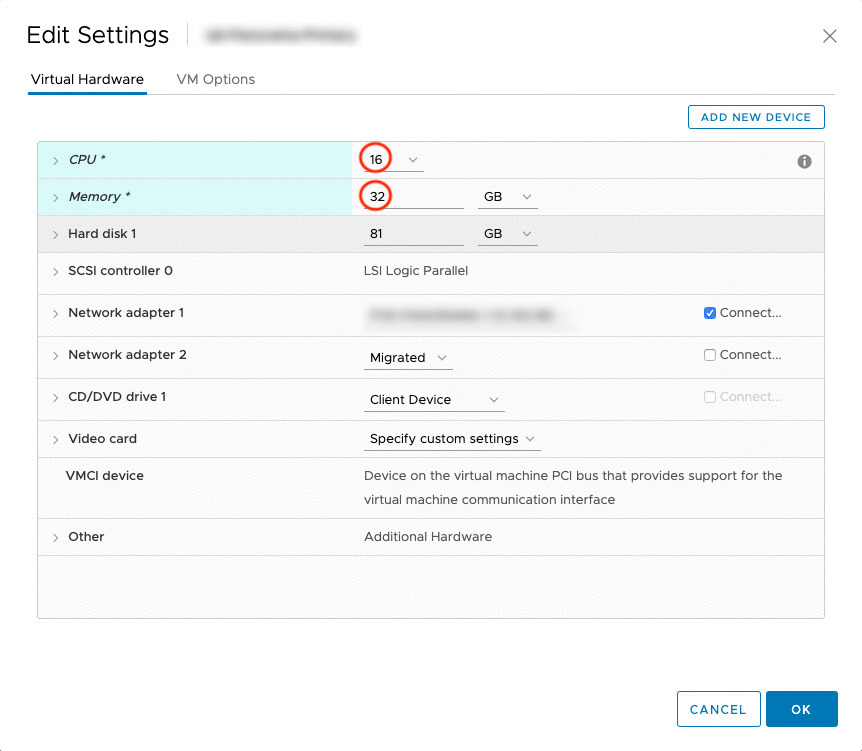Screen dimensions: 862x751
Task: Open the CPU count dropdown
Action: click(413, 160)
